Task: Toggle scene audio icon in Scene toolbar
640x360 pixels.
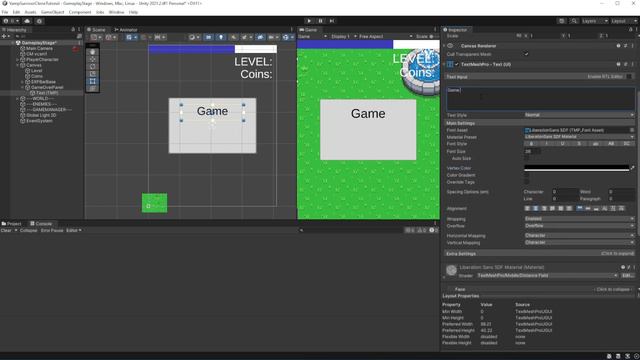Action: point(233,37)
